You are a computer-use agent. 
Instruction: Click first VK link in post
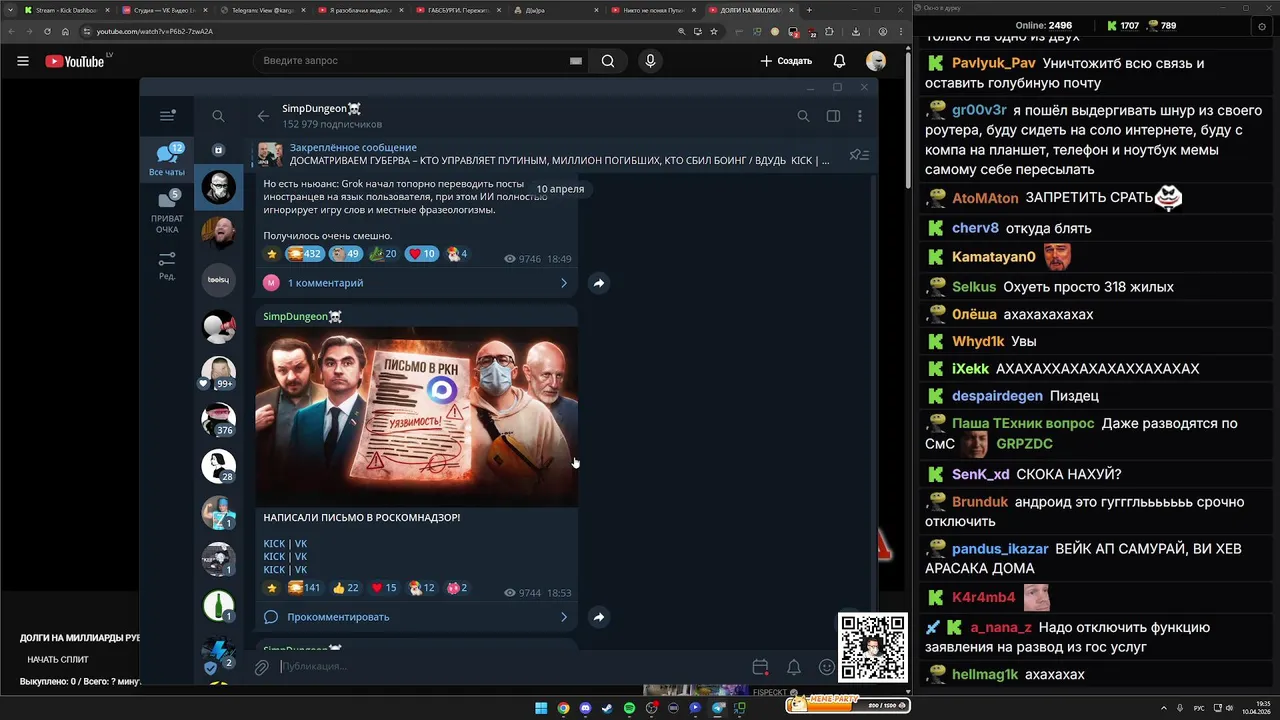pos(301,544)
